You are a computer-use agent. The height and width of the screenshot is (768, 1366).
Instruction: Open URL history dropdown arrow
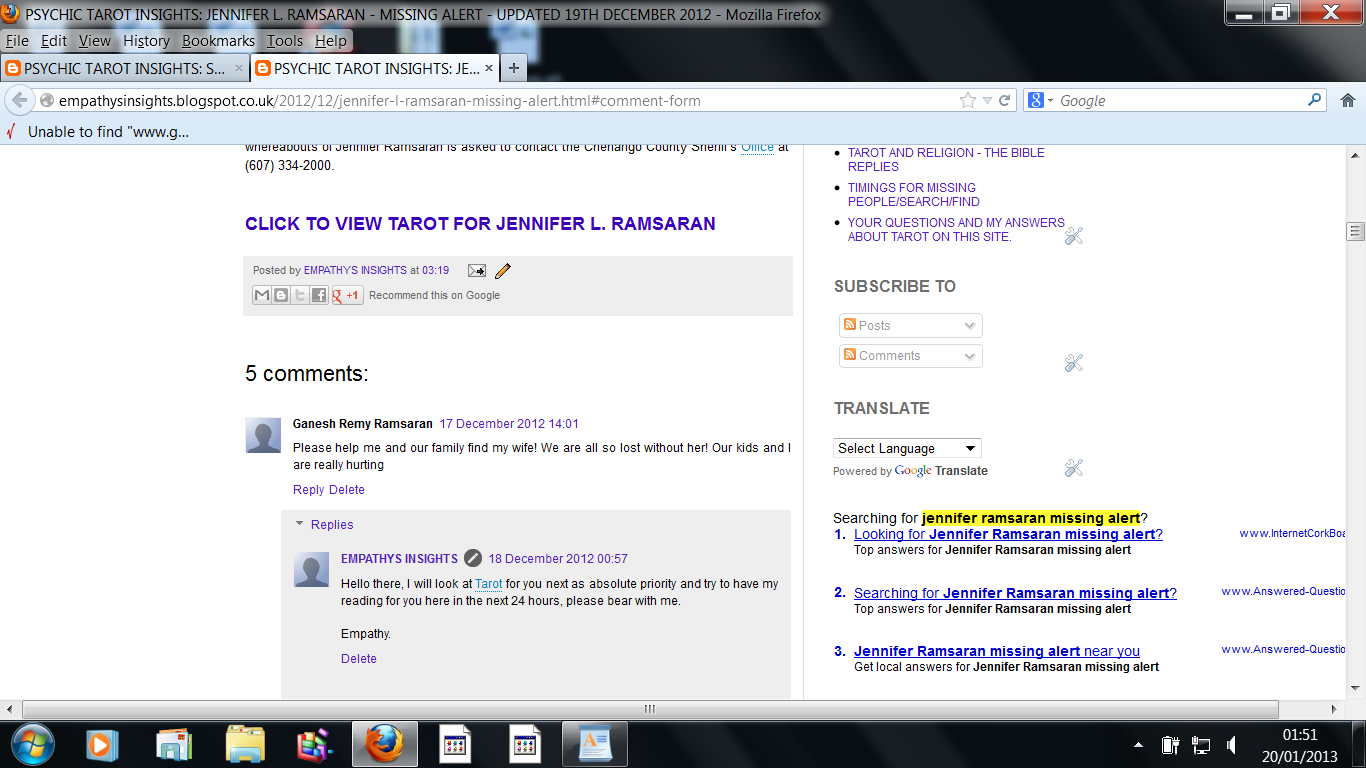(x=987, y=100)
